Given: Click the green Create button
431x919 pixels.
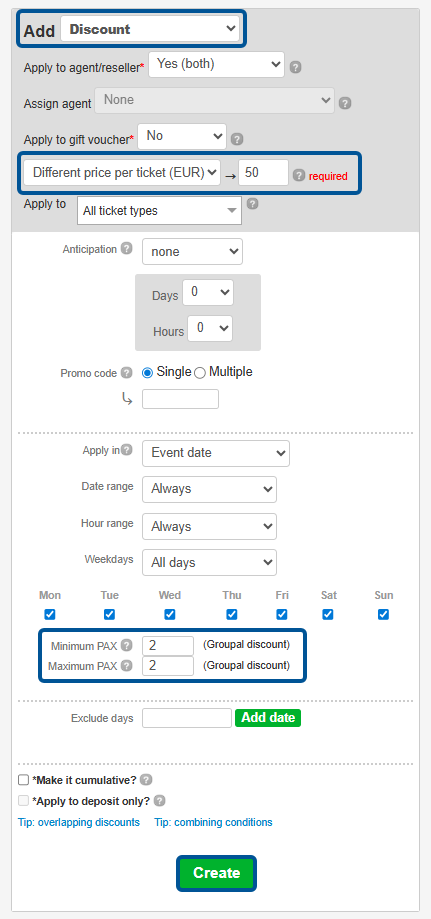Looking at the screenshot, I should 216,873.
